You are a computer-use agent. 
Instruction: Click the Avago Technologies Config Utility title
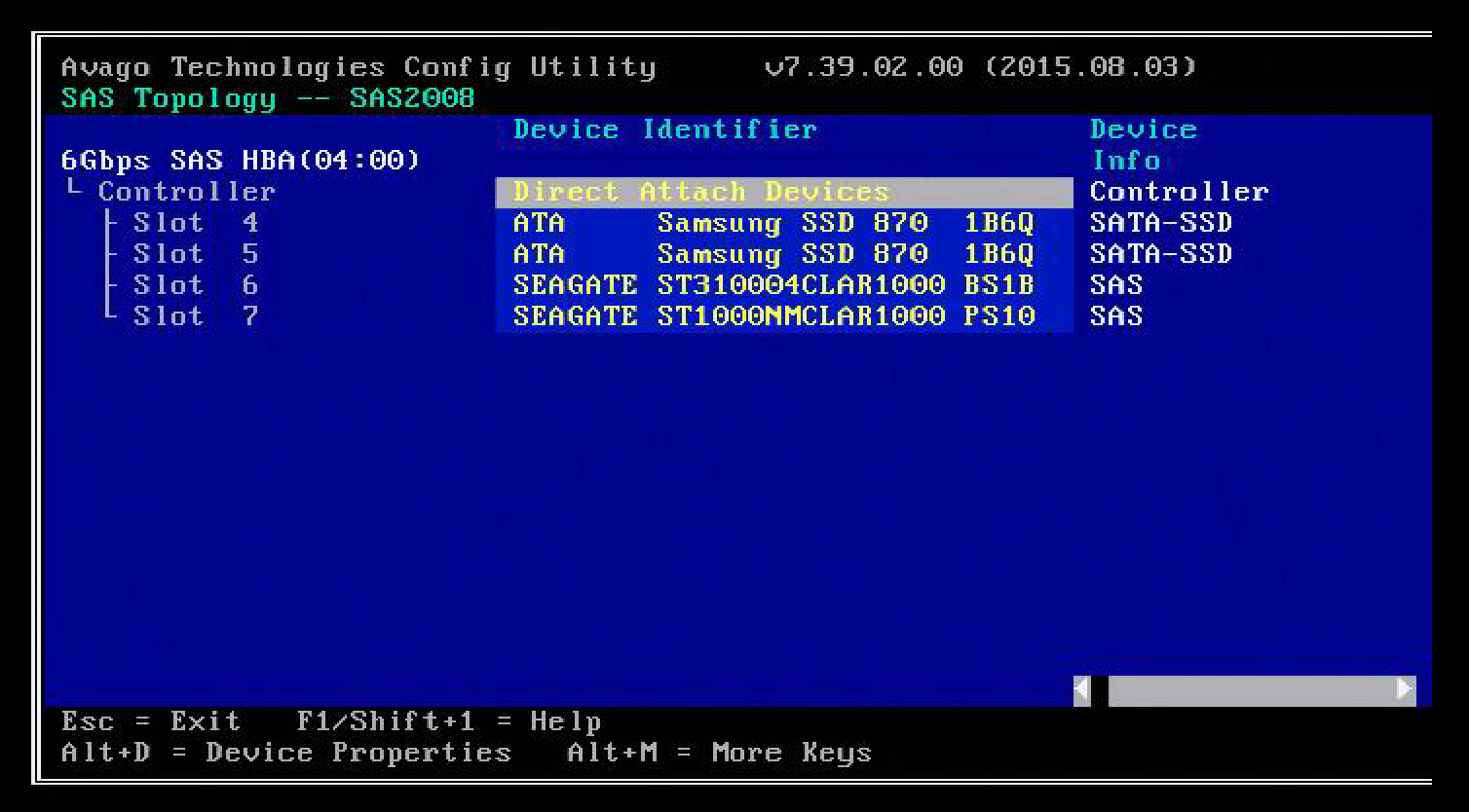click(358, 67)
